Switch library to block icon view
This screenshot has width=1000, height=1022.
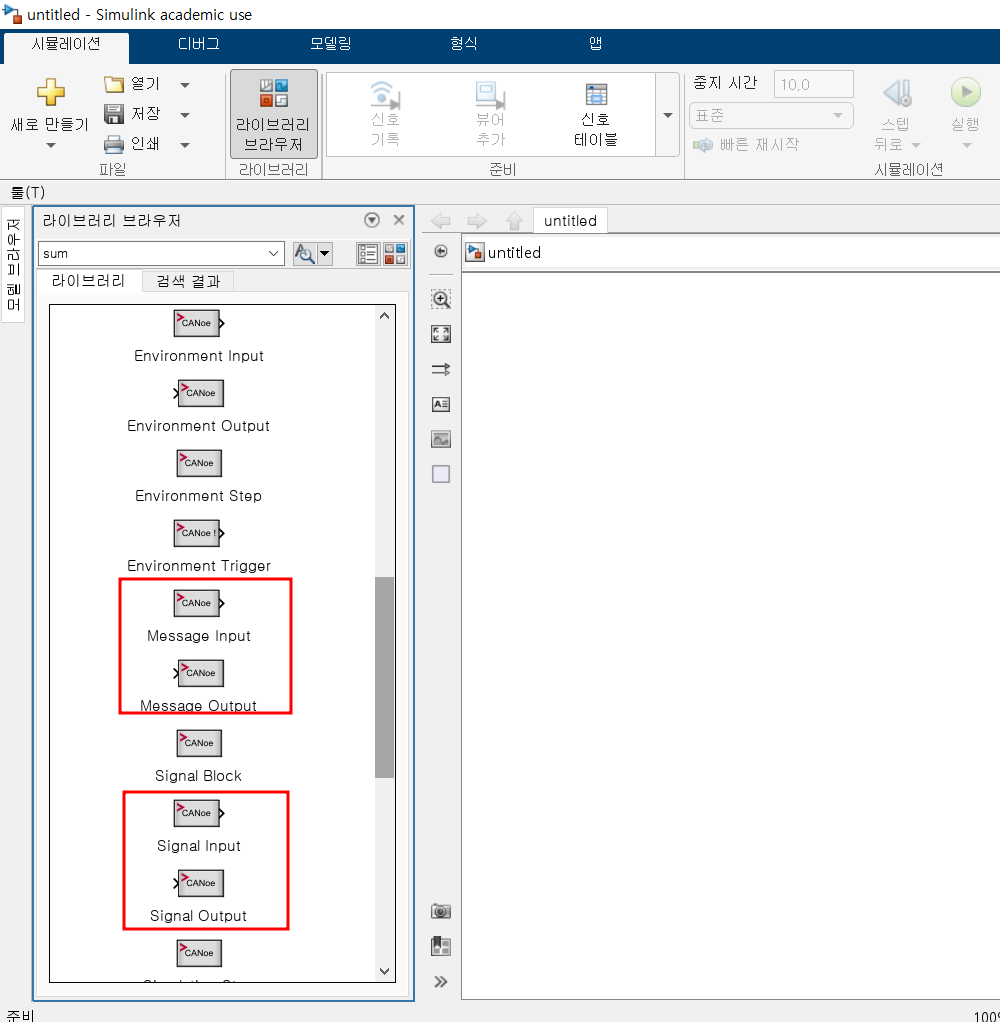[395, 254]
